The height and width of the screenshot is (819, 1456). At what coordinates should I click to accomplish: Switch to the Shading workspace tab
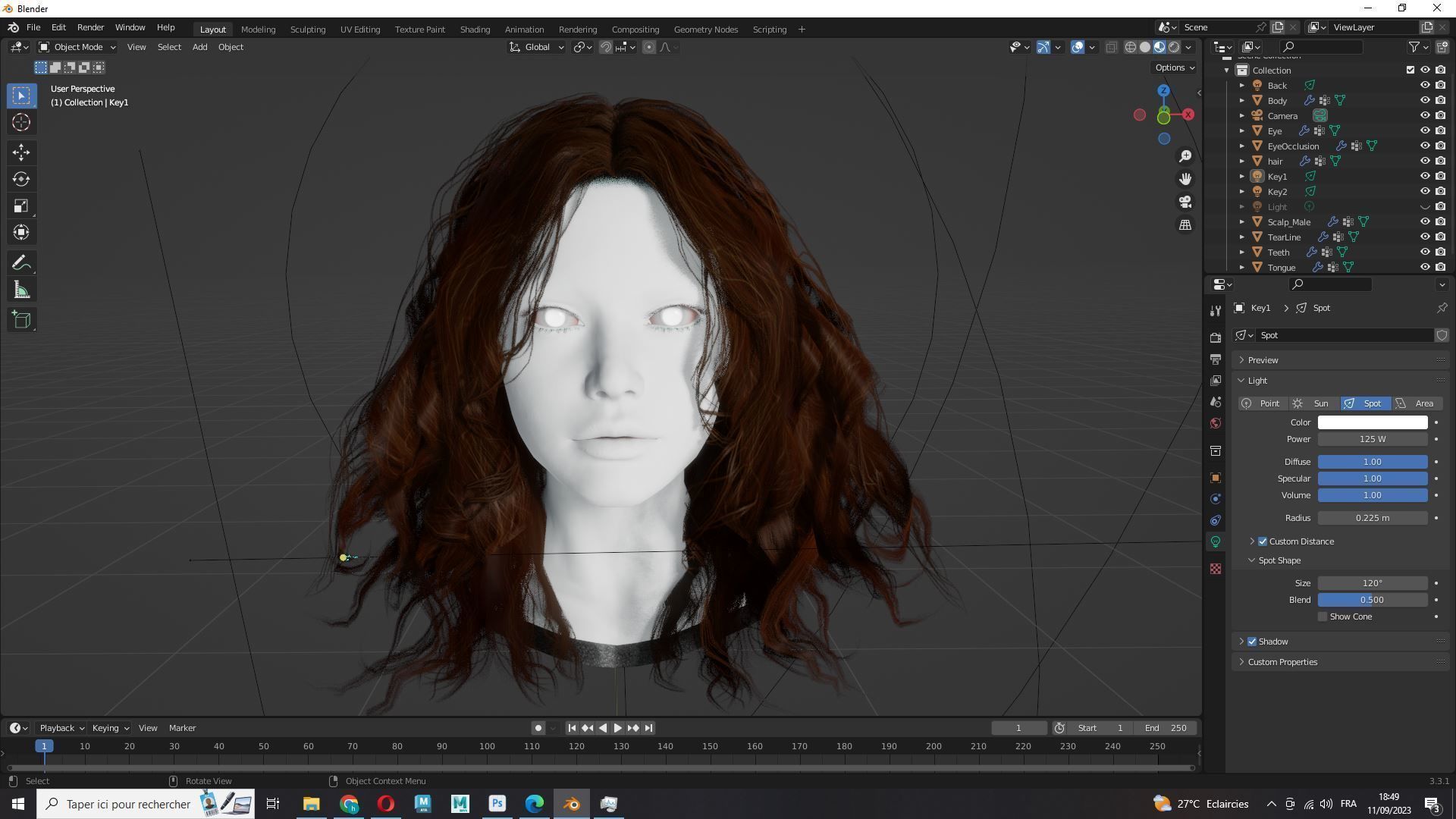tap(475, 29)
